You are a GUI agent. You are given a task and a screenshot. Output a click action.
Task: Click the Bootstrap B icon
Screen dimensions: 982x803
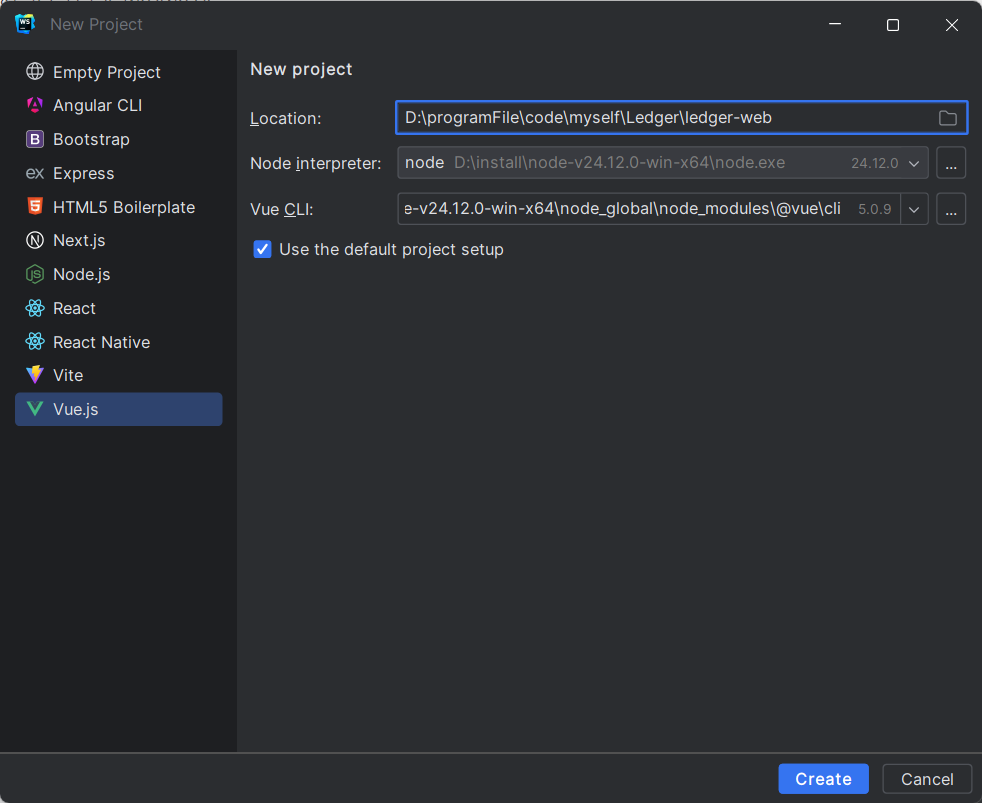pos(35,139)
